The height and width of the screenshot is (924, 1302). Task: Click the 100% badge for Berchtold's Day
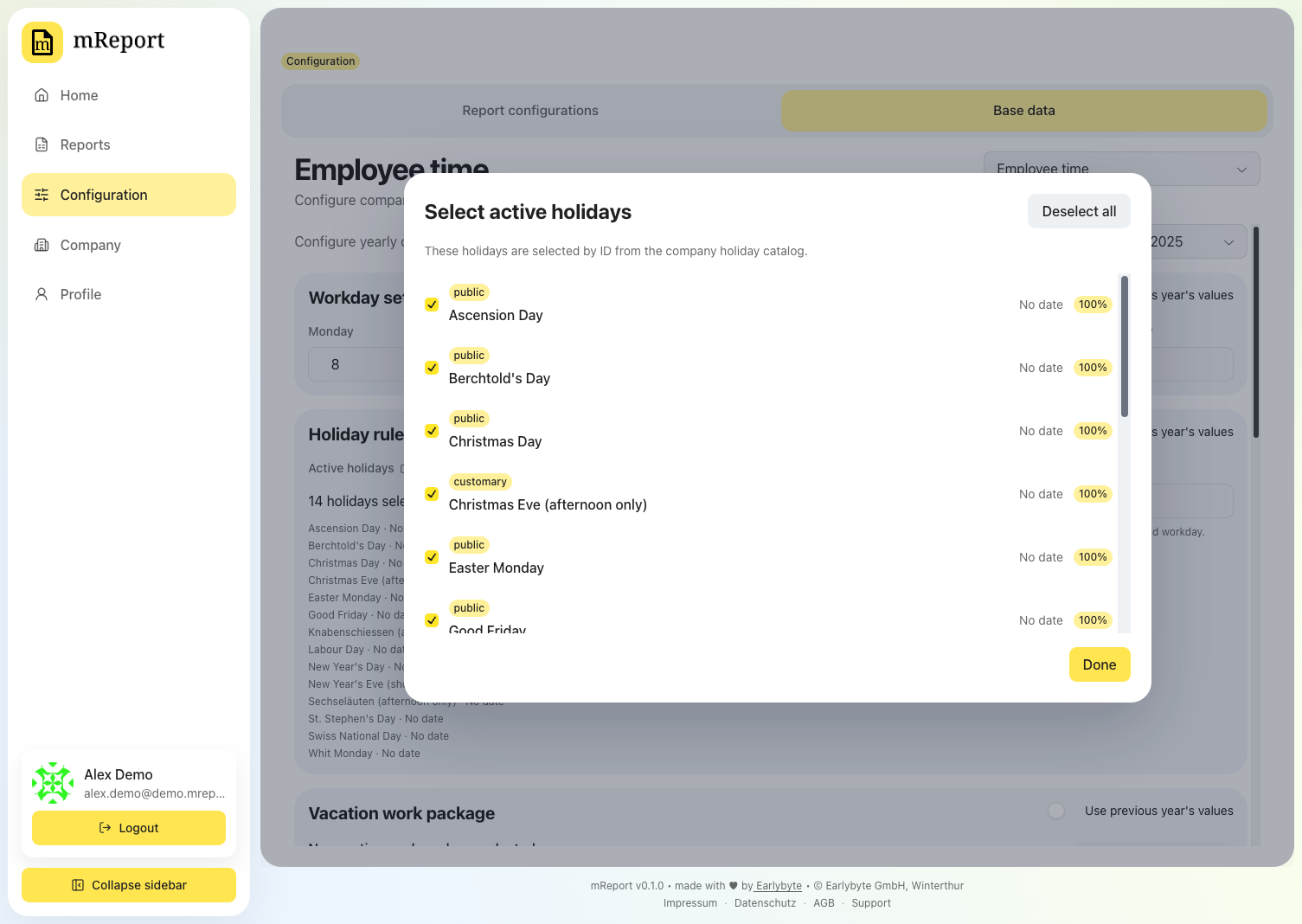pos(1093,368)
